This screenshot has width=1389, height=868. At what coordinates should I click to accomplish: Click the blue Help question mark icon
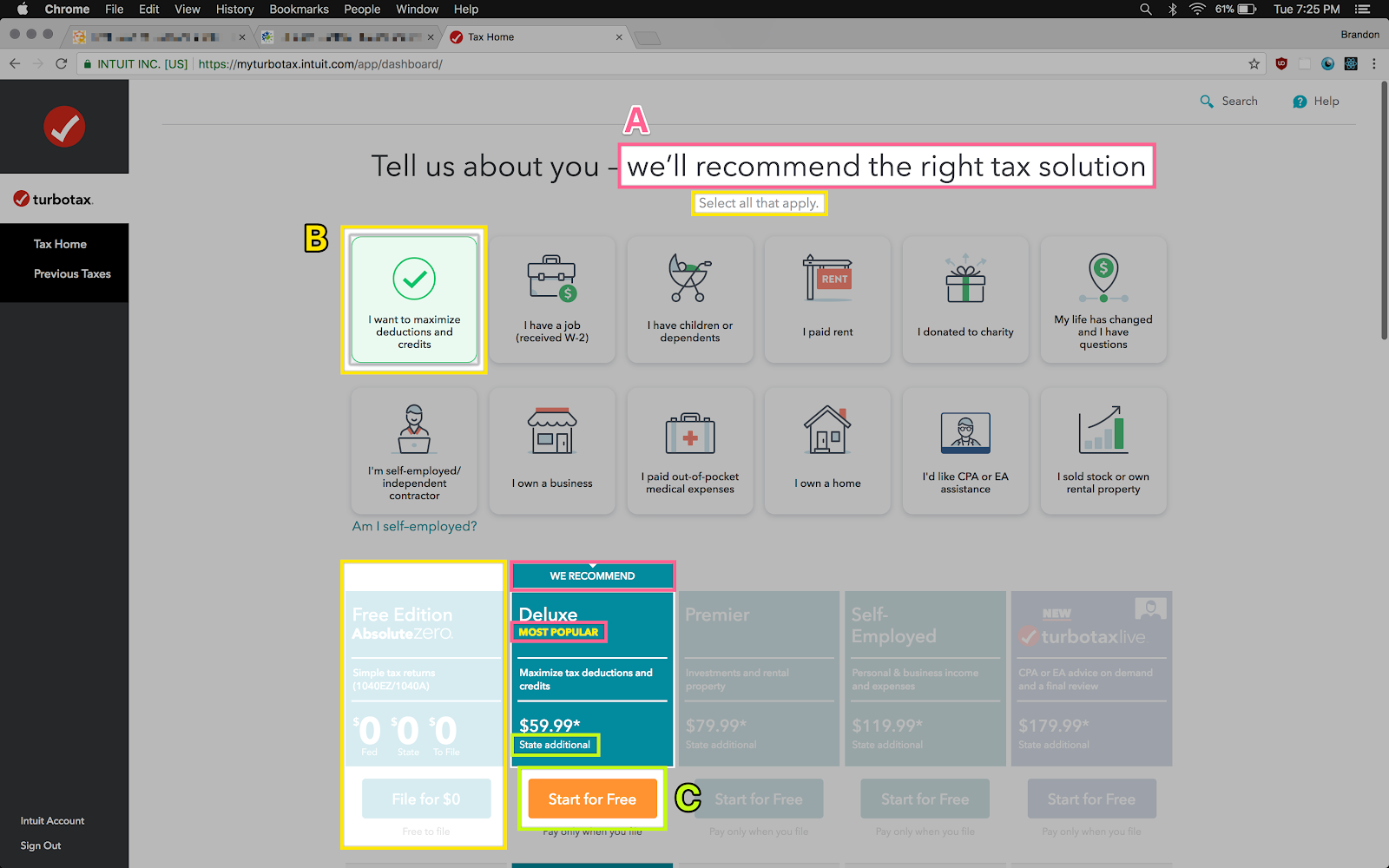[x=1300, y=102]
